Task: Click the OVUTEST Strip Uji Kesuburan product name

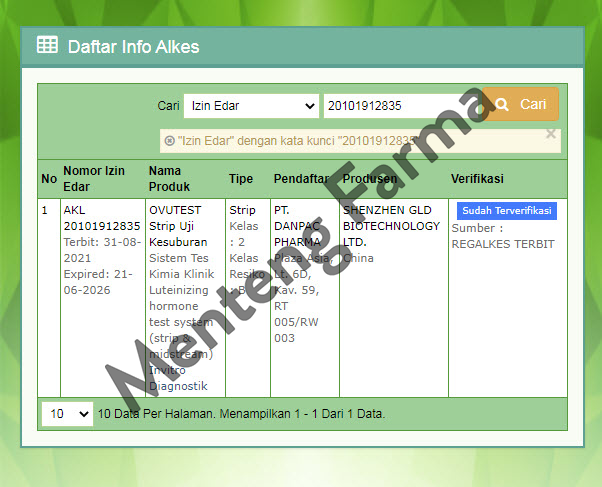Action: tap(178, 226)
